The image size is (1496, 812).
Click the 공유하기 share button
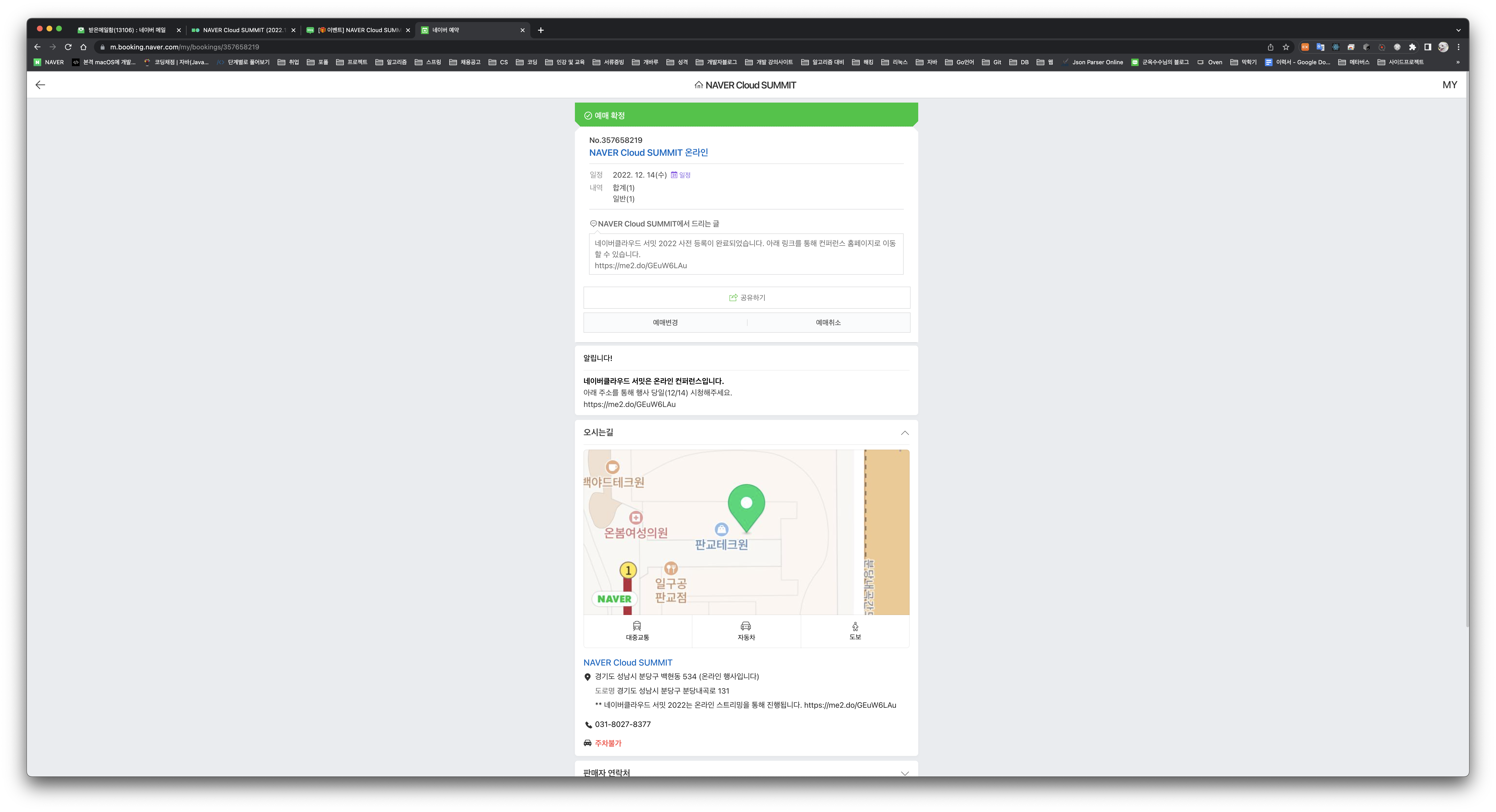tap(746, 298)
